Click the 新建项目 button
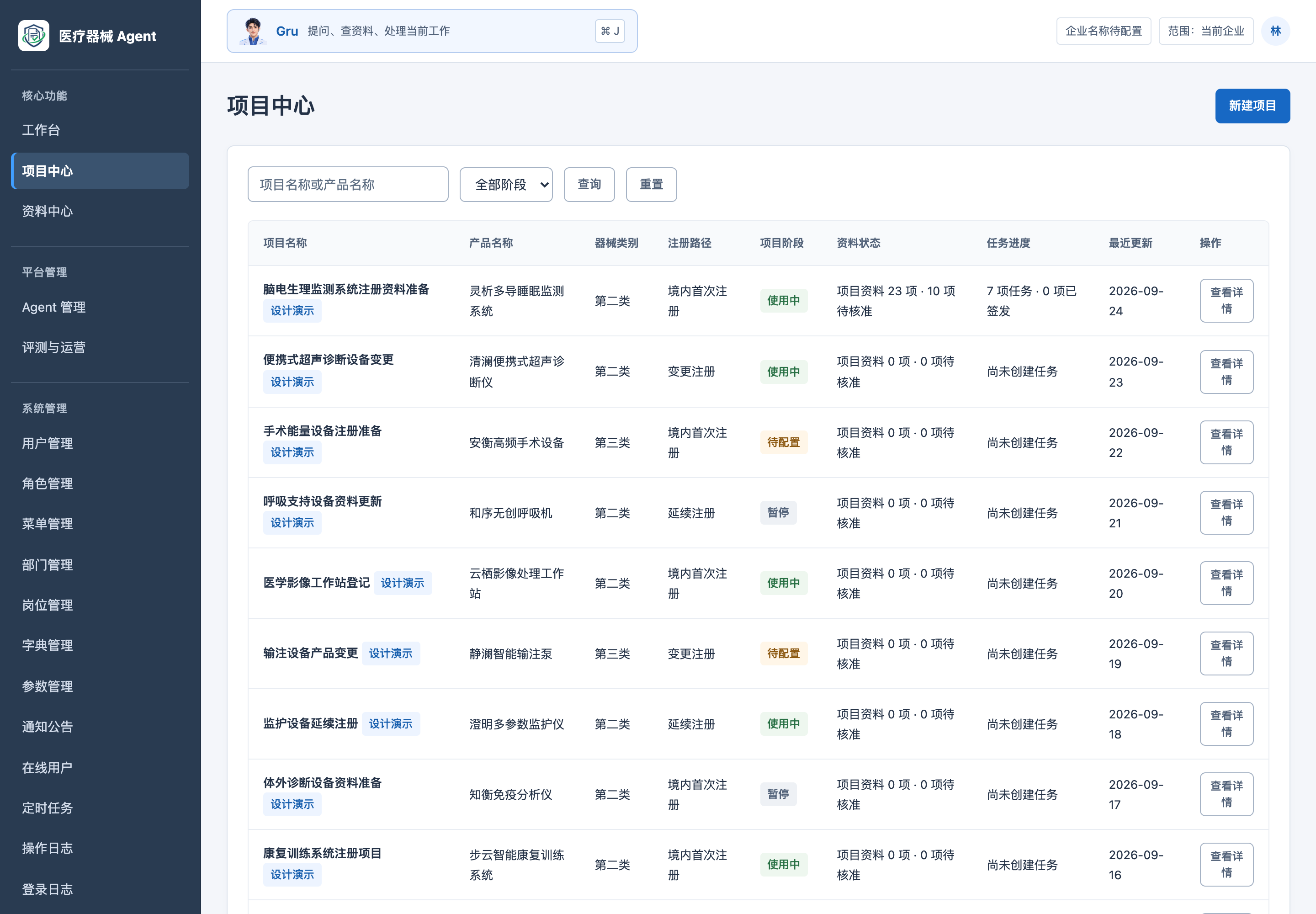 [x=1252, y=106]
